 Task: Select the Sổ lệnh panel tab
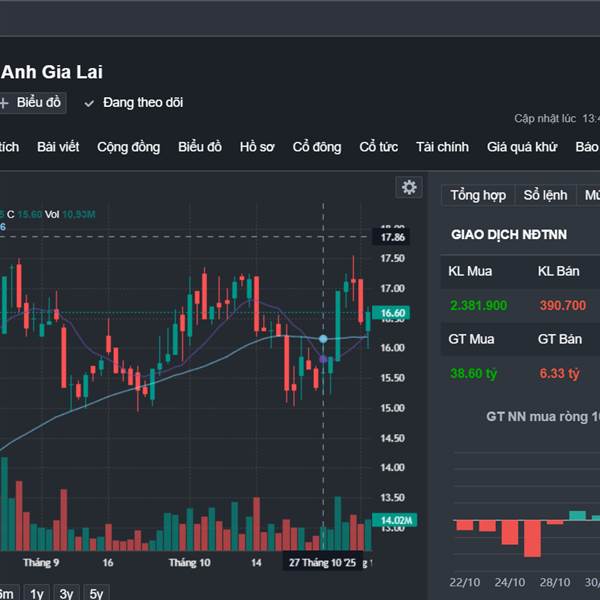point(546,195)
